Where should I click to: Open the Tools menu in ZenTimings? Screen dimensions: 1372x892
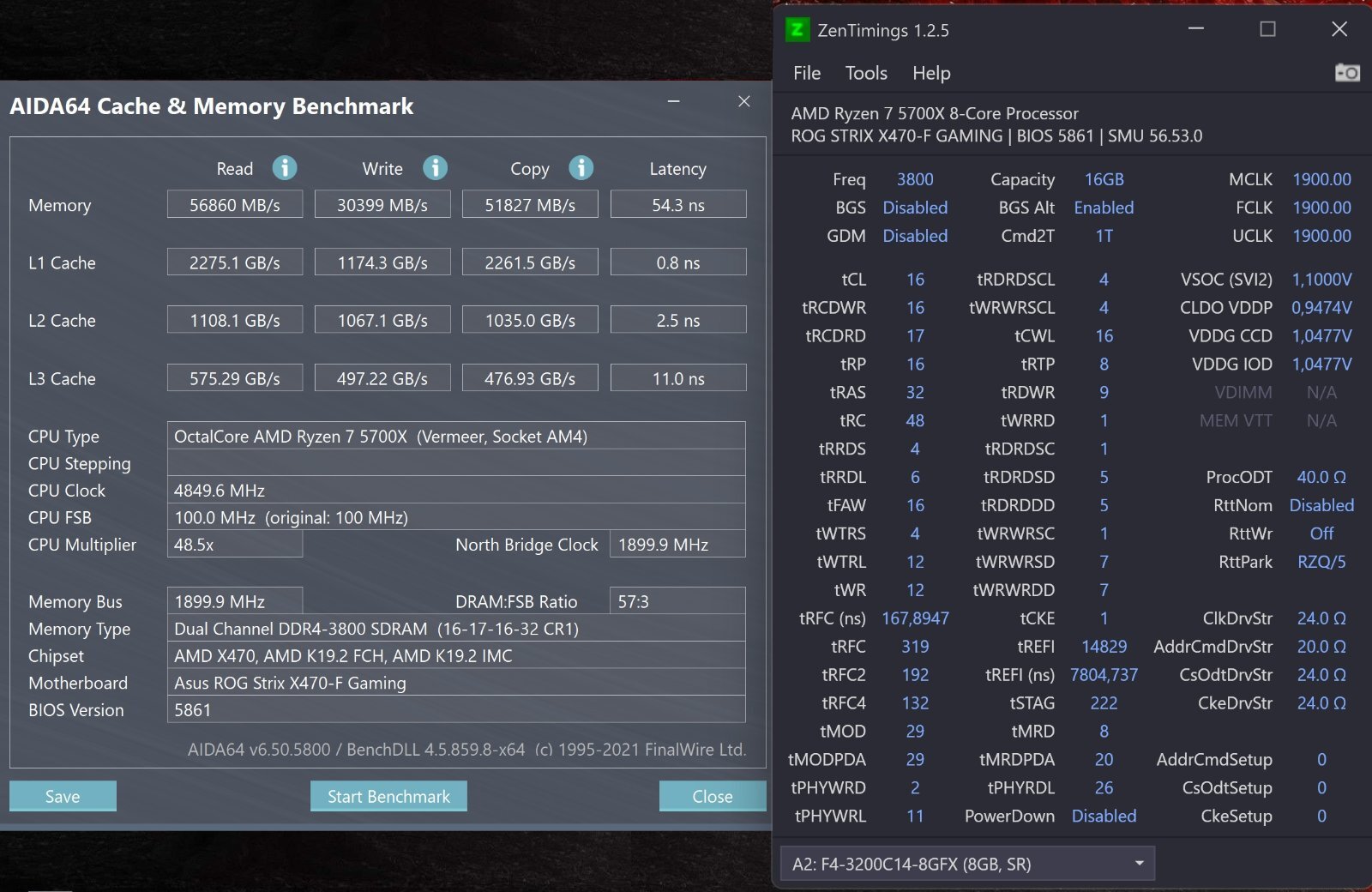coord(866,73)
